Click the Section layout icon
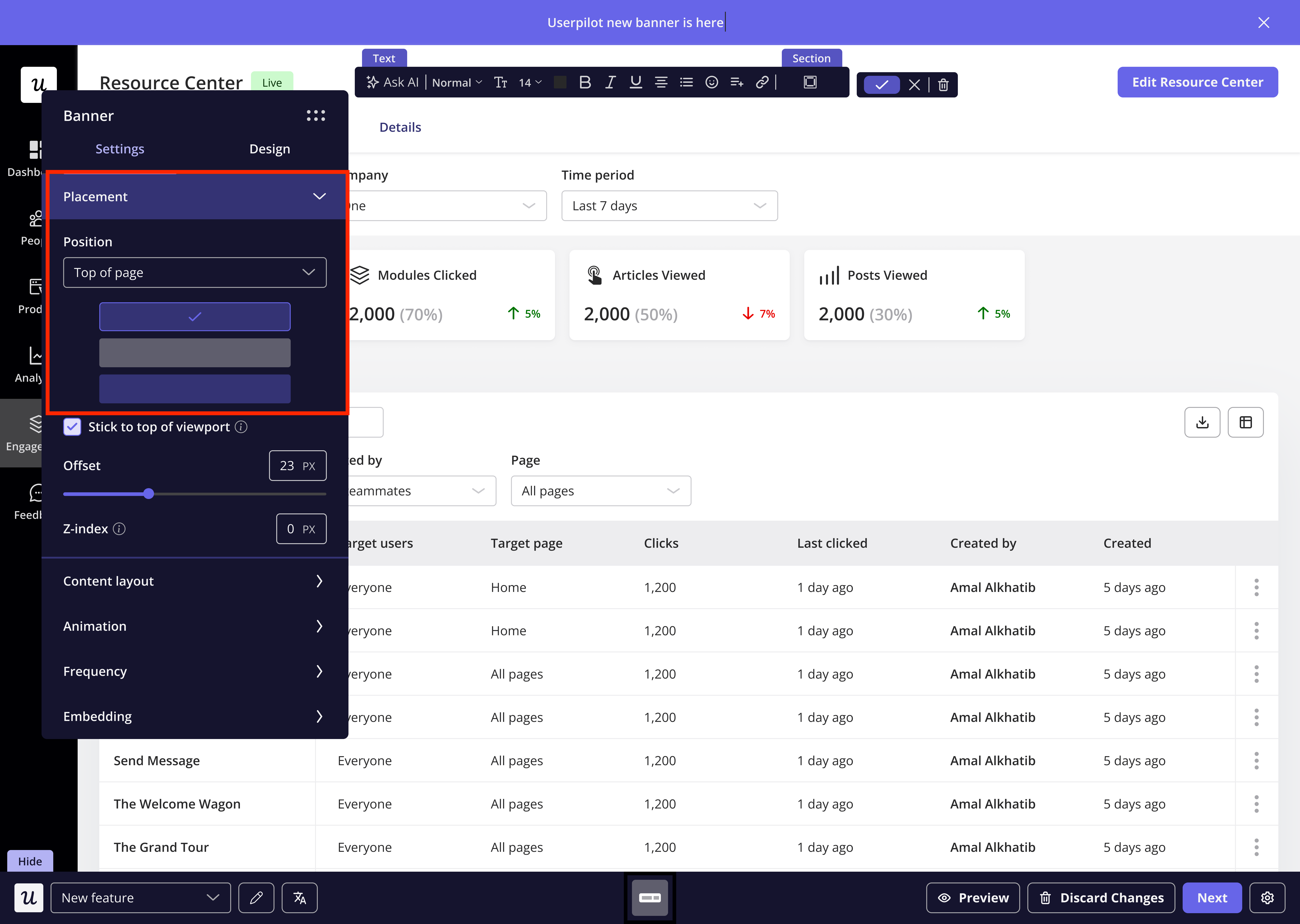 tap(810, 83)
